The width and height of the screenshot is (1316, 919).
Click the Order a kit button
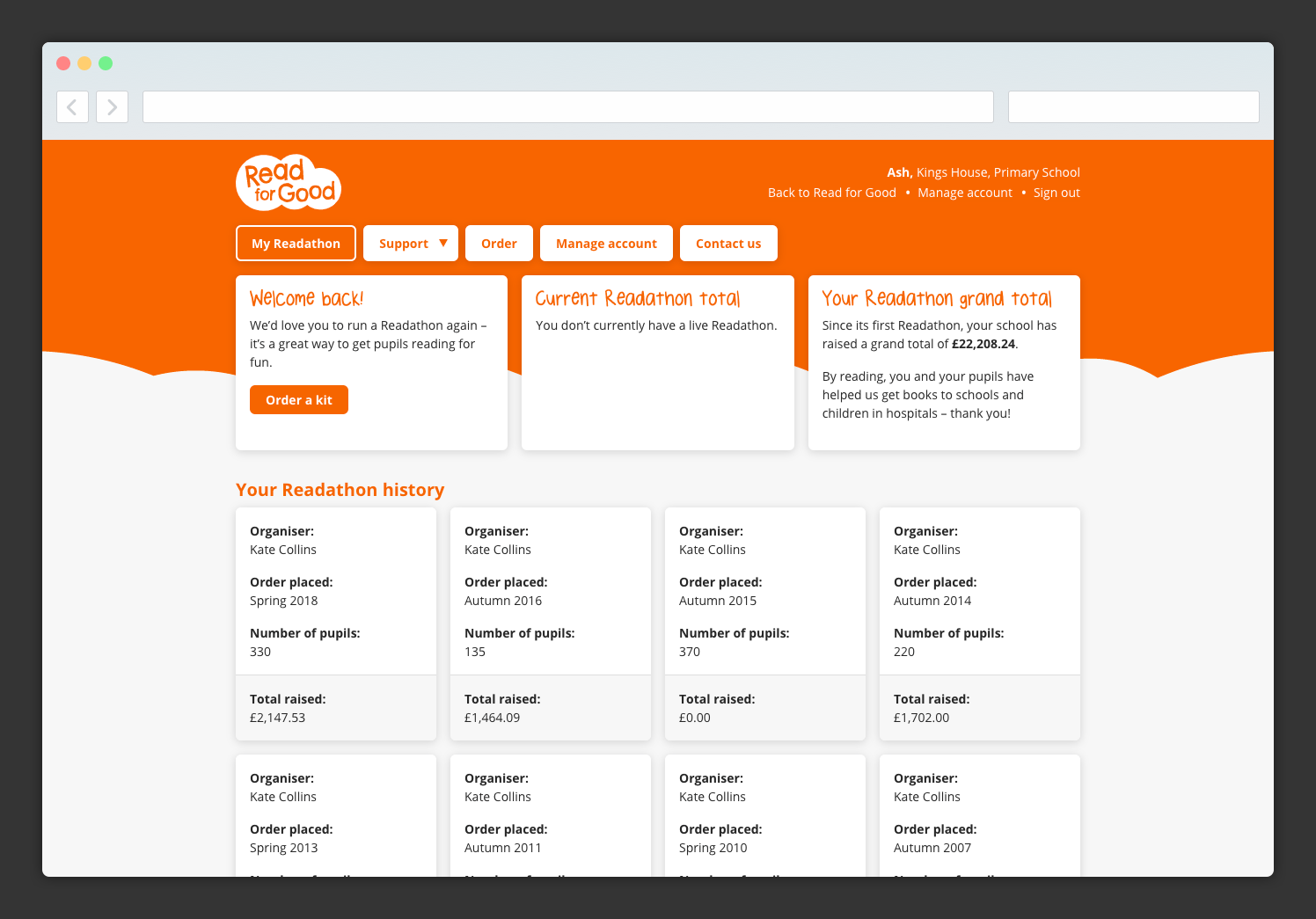299,400
